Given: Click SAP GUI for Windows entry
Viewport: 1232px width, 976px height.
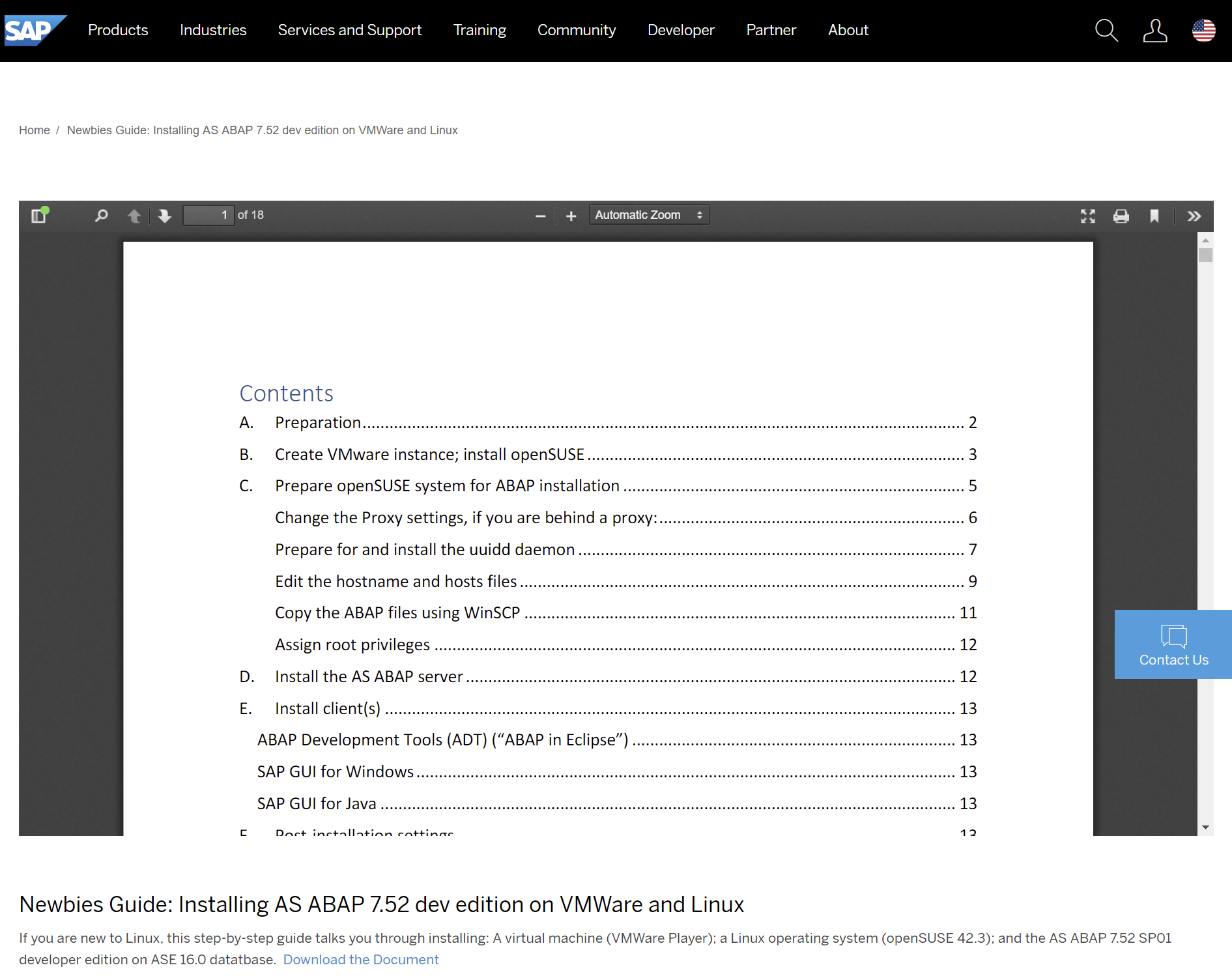Looking at the screenshot, I should pyautogui.click(x=617, y=772).
